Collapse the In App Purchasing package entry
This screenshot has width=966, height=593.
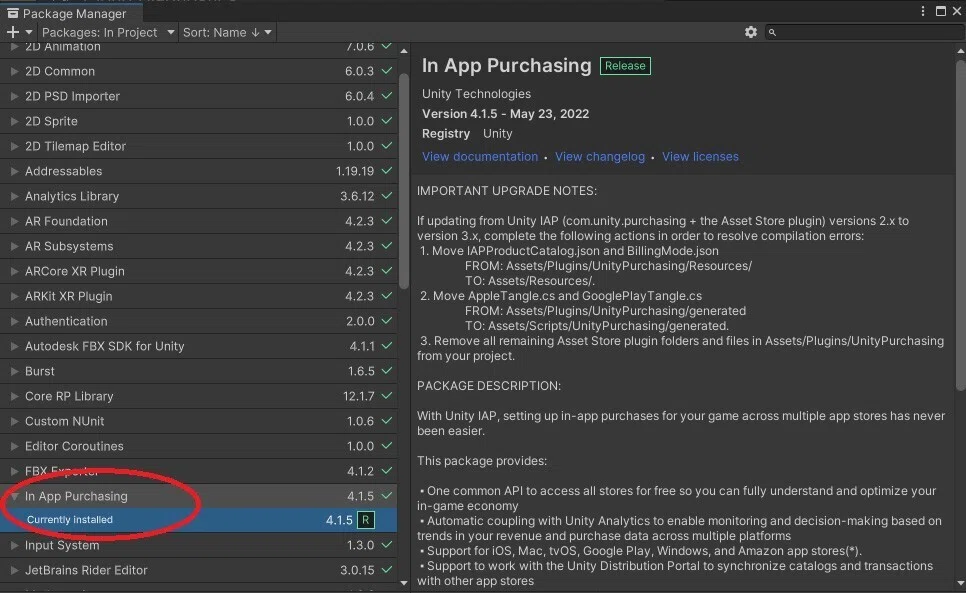point(14,496)
